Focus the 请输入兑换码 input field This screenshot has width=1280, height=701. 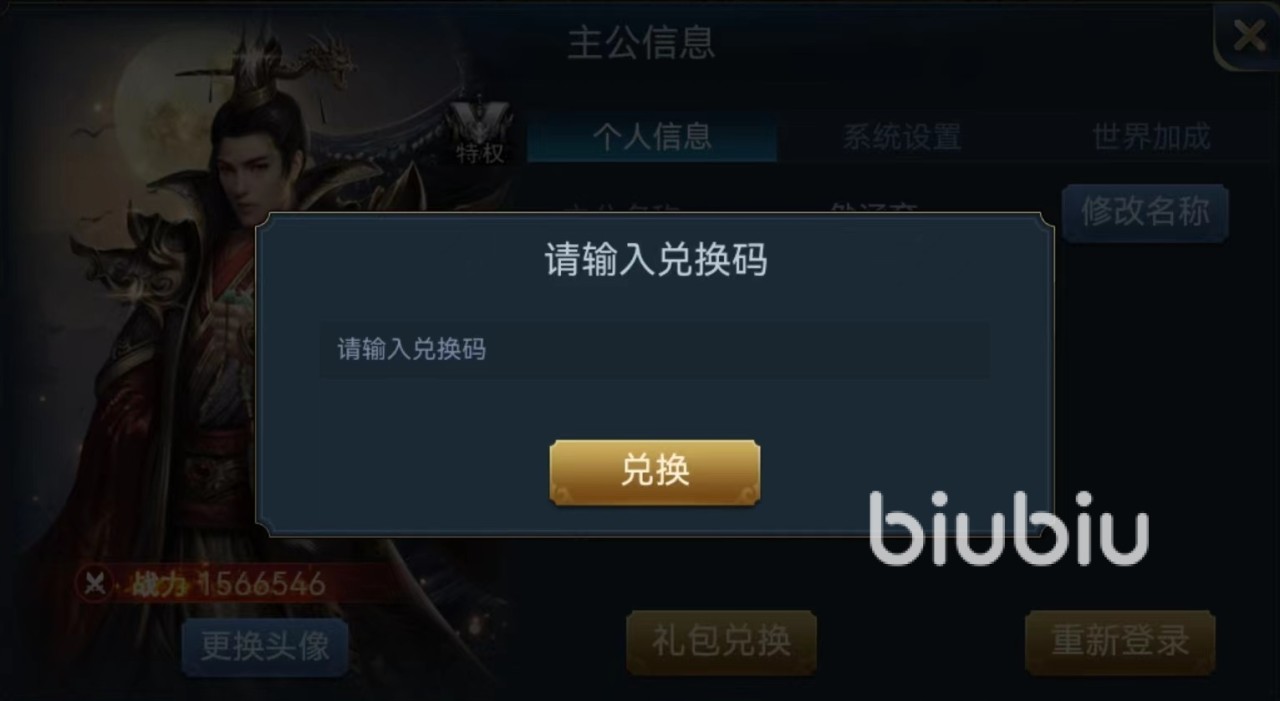tap(655, 349)
